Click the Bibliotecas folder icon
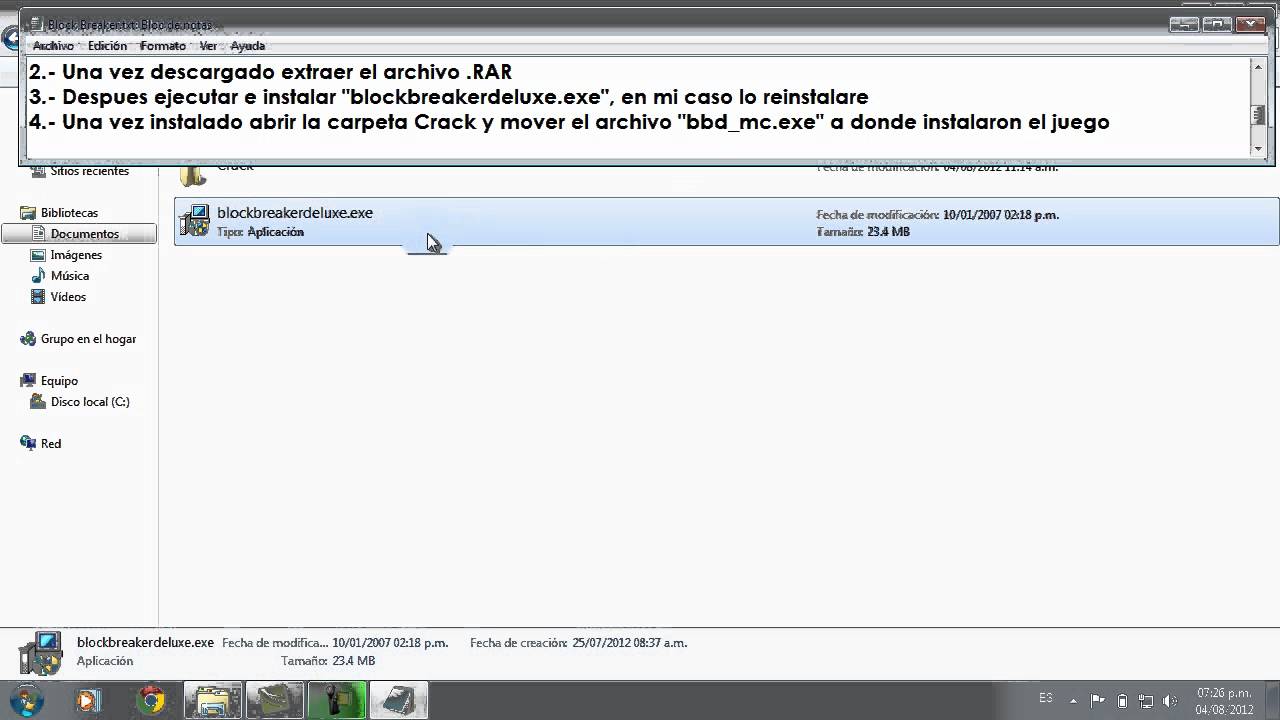 pos(28,213)
